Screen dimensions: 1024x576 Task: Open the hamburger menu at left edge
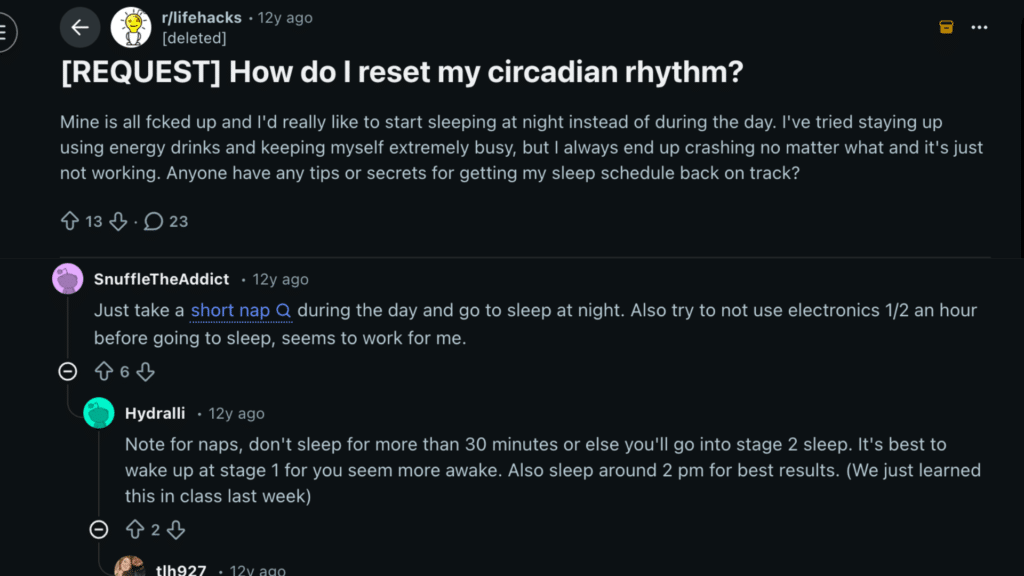click(5, 32)
